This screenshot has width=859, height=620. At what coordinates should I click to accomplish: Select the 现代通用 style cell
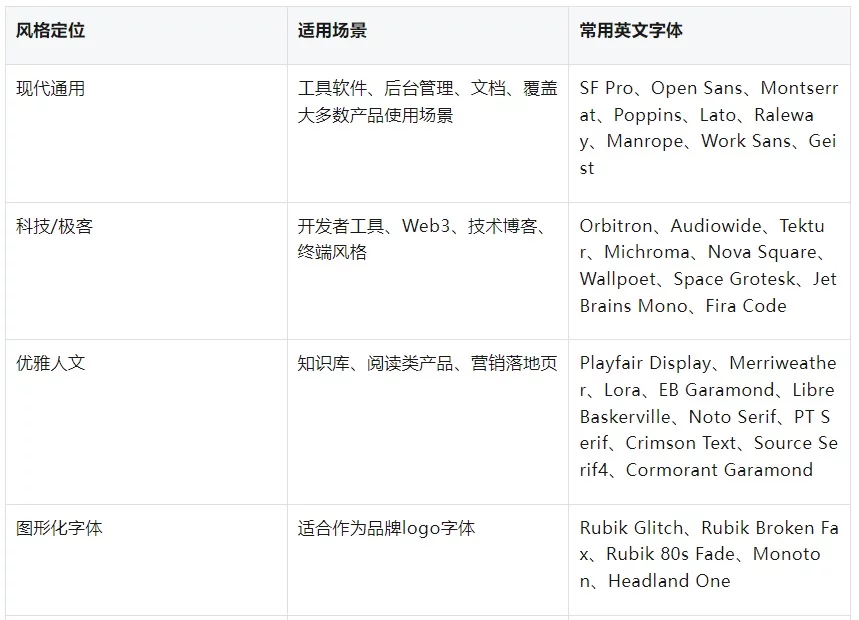tap(51, 89)
